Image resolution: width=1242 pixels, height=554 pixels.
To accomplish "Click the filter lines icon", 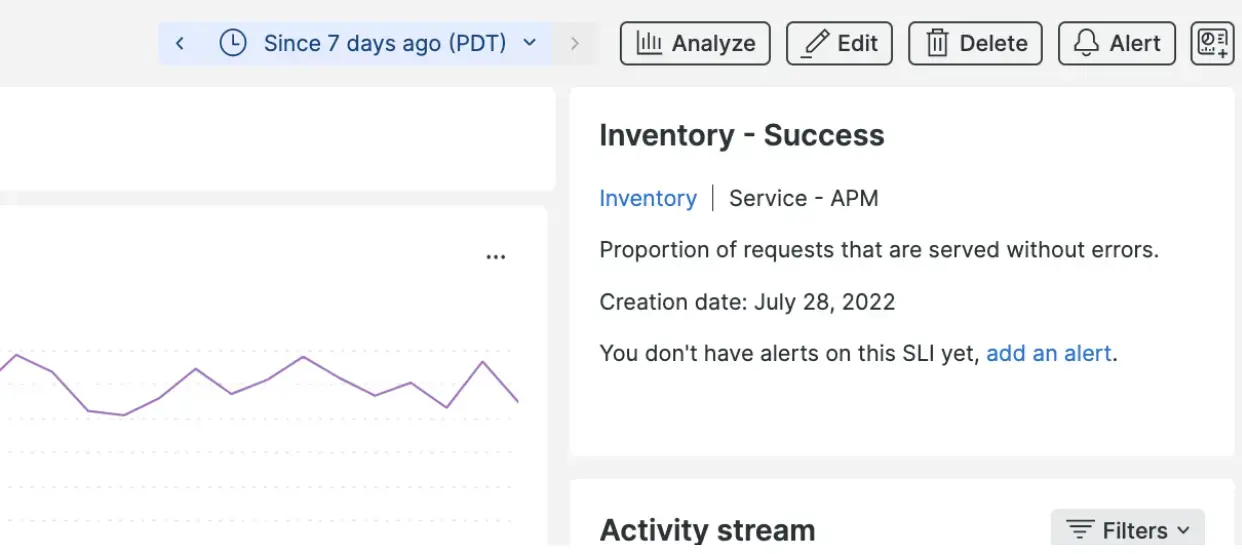I will tap(1079, 530).
